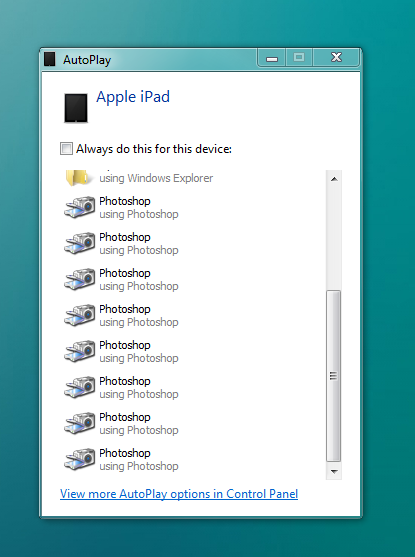Click the scrollbar up arrow
This screenshot has width=415, height=557.
(x=334, y=179)
